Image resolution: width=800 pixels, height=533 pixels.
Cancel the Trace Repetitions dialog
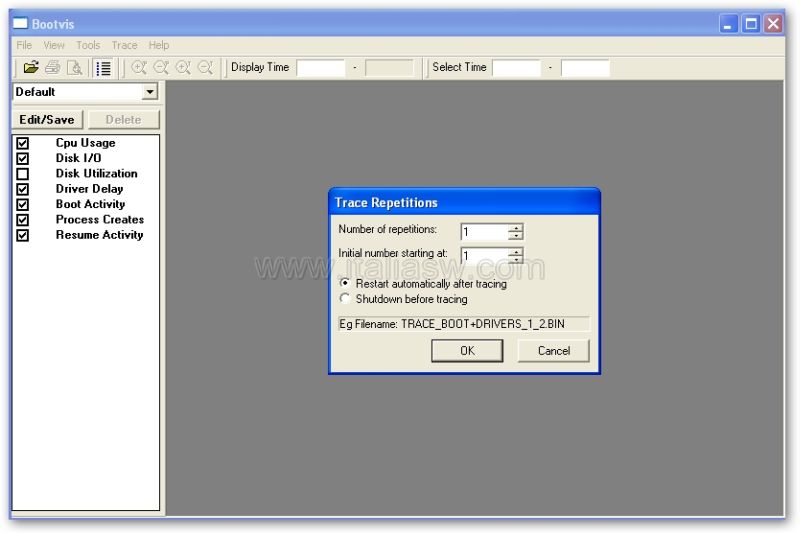tap(554, 350)
